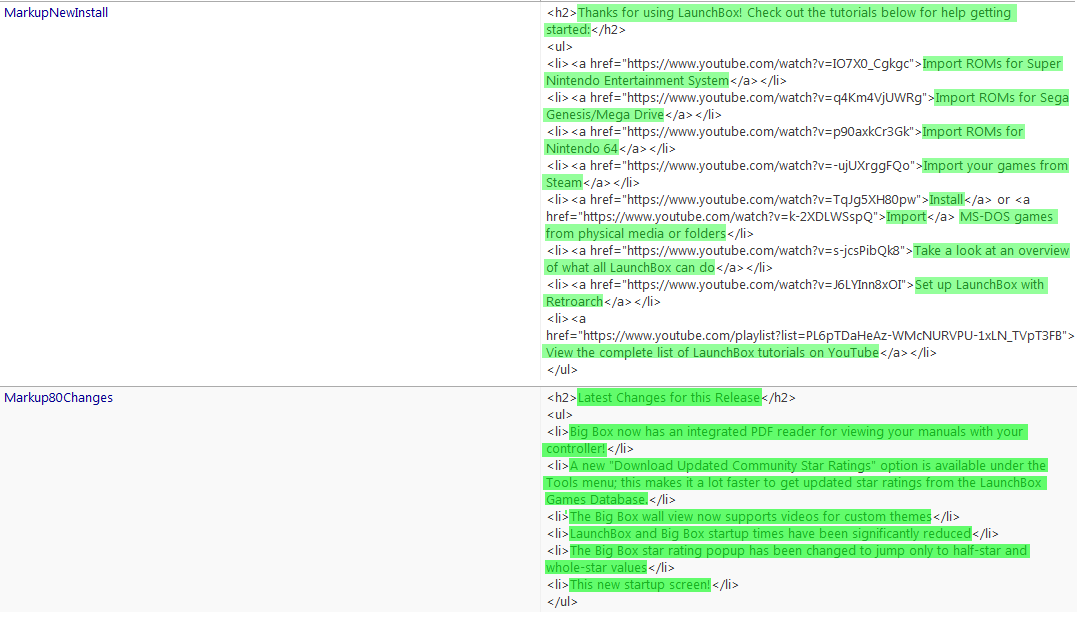The height and width of the screenshot is (619, 1079).
Task: Click the highlighted word 'Install'
Action: pos(946,199)
